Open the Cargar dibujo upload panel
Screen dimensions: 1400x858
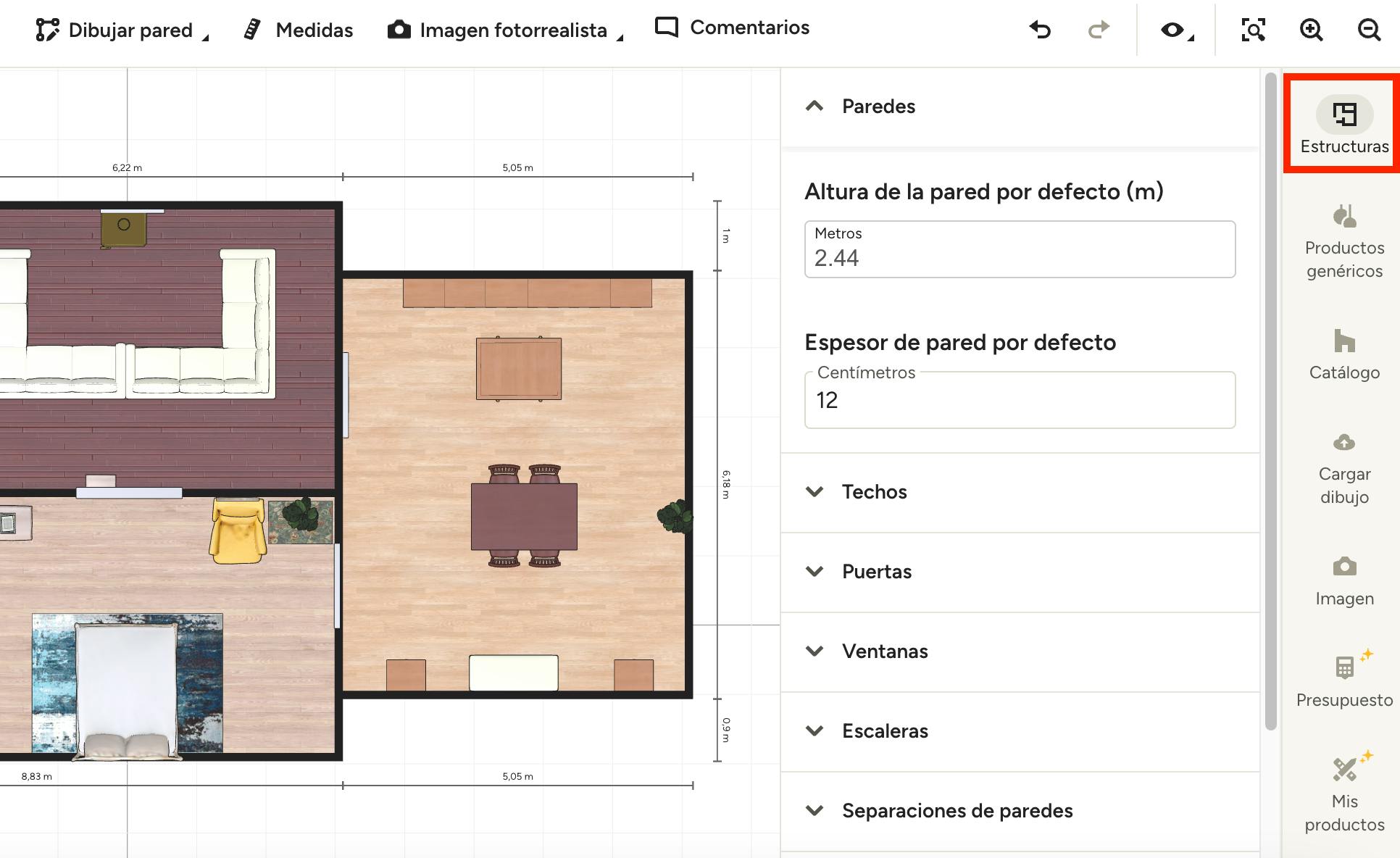click(1344, 469)
